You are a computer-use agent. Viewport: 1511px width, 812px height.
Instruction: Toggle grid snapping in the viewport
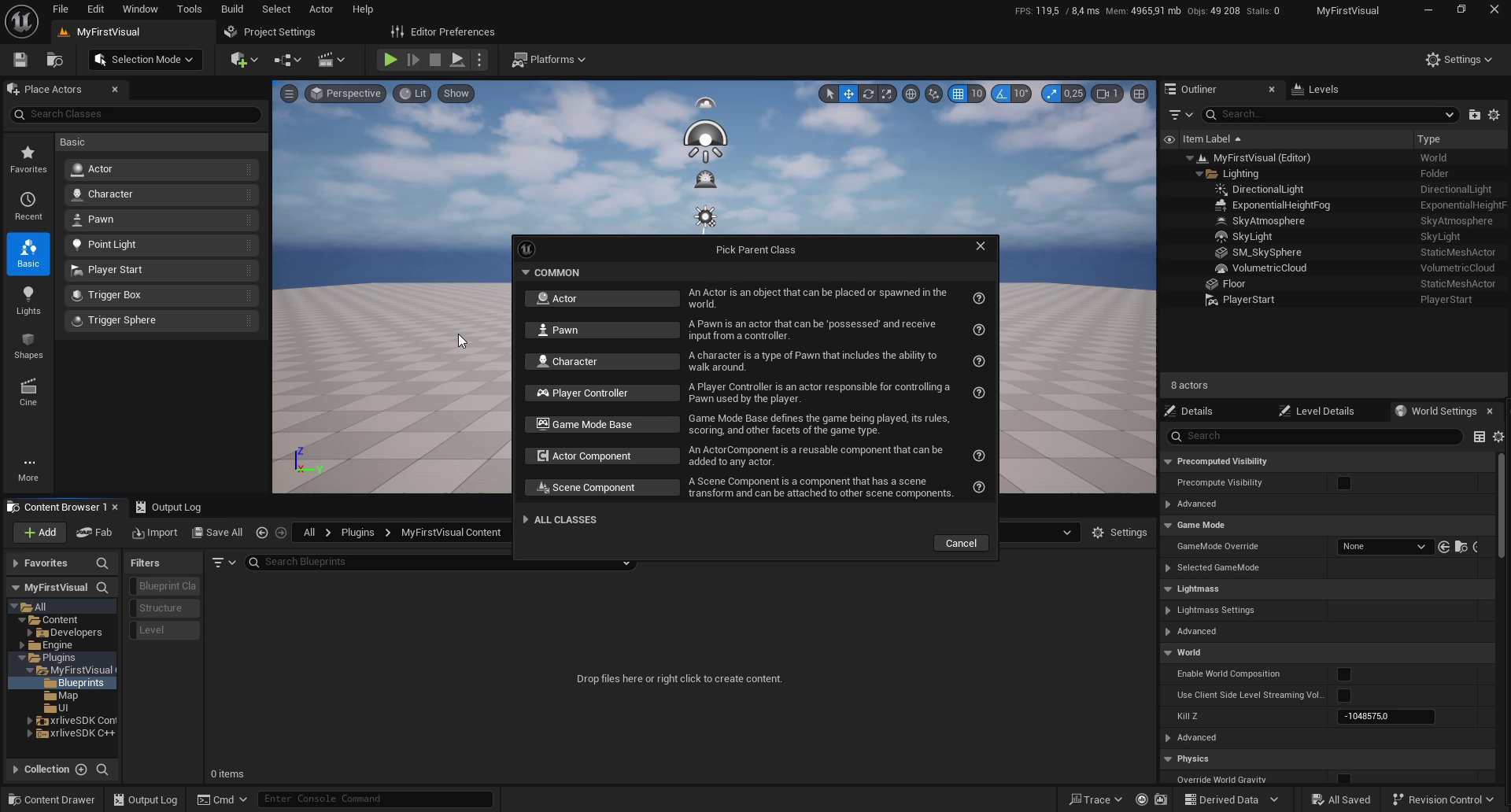pos(958,94)
